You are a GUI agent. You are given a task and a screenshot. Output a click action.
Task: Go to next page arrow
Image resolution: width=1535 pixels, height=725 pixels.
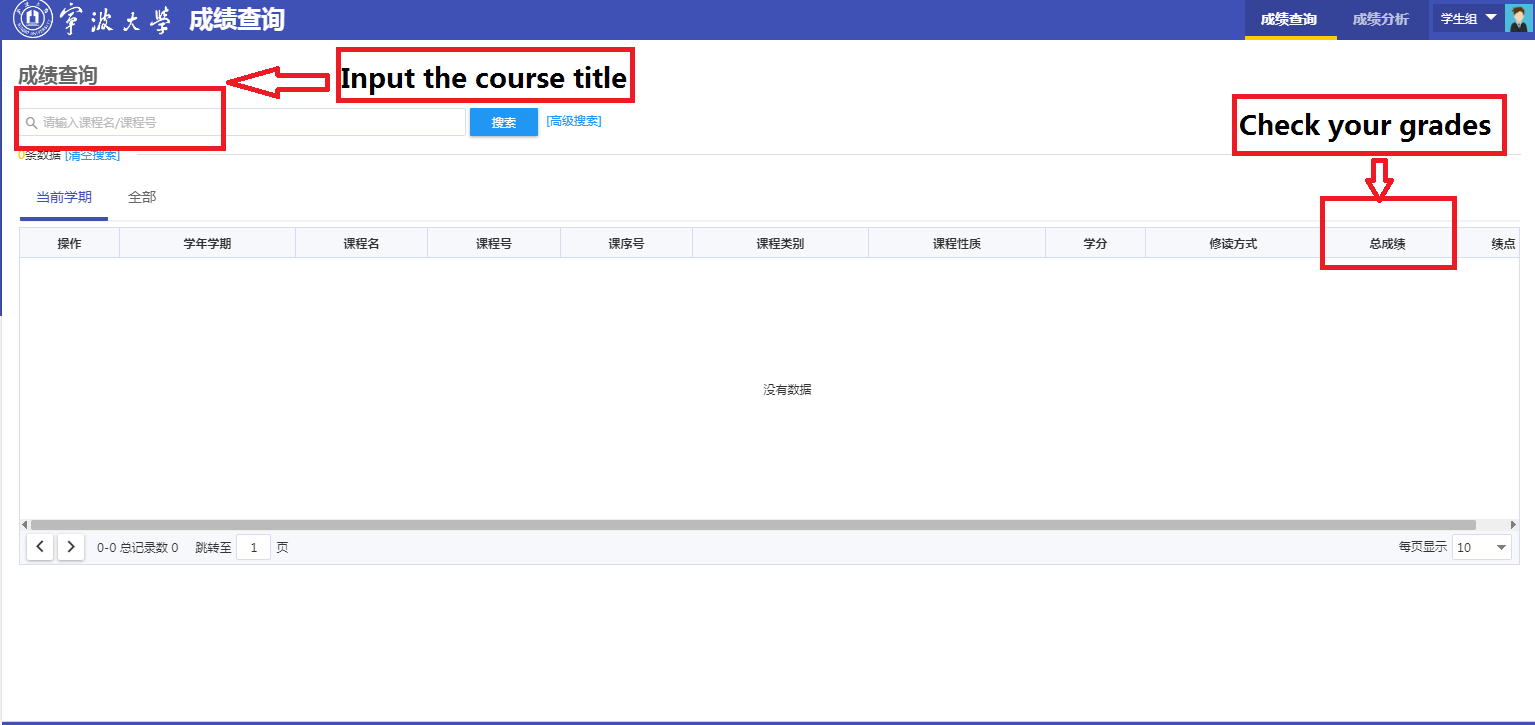pyautogui.click(x=71, y=547)
